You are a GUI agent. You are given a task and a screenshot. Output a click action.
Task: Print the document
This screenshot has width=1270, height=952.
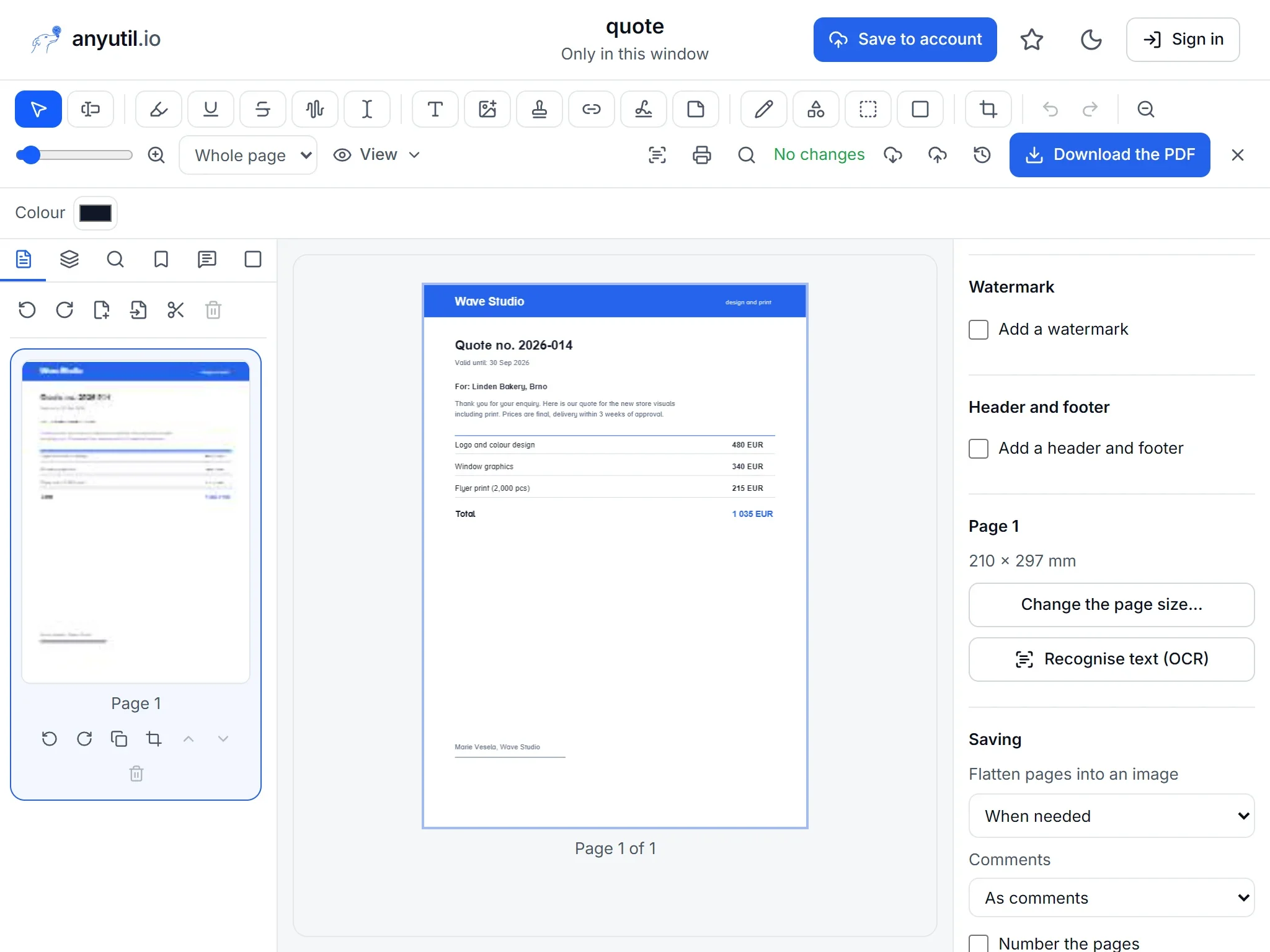point(702,155)
